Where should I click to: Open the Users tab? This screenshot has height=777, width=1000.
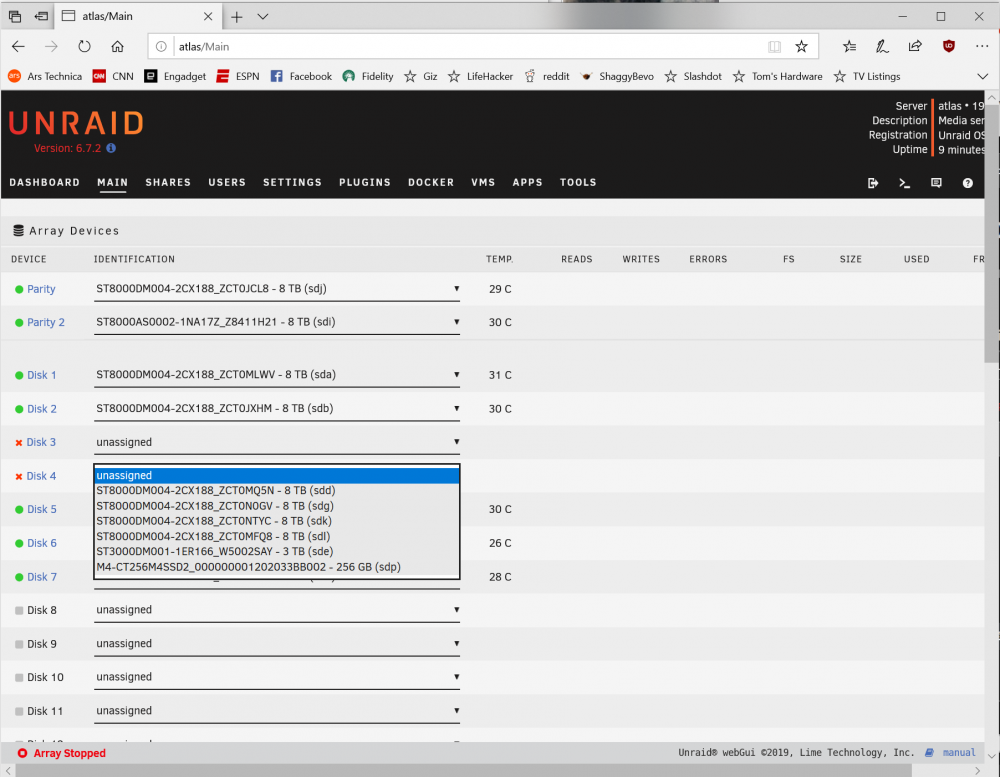click(x=227, y=182)
